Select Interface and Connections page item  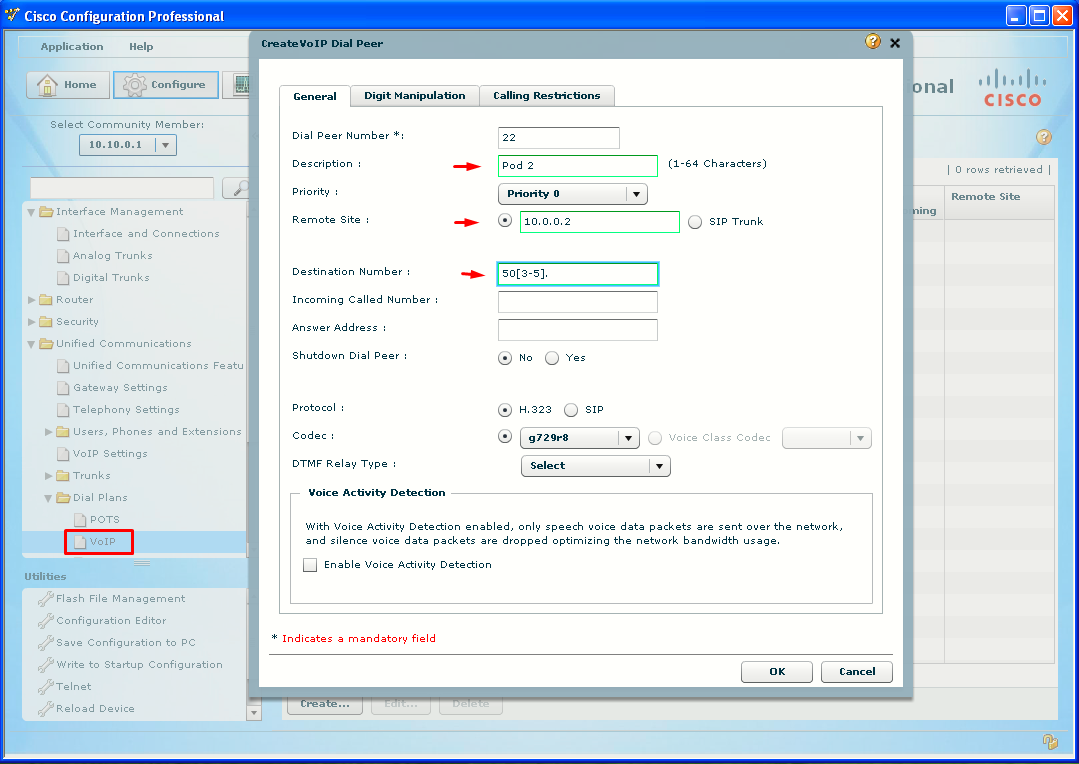click(146, 233)
